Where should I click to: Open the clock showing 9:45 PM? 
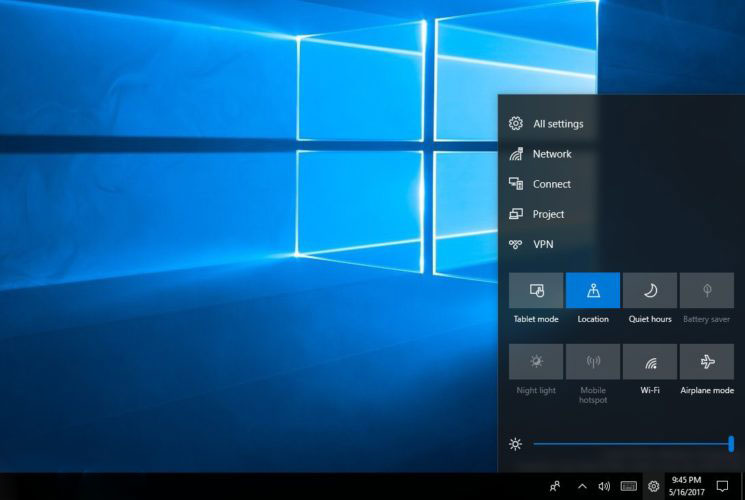coord(686,480)
